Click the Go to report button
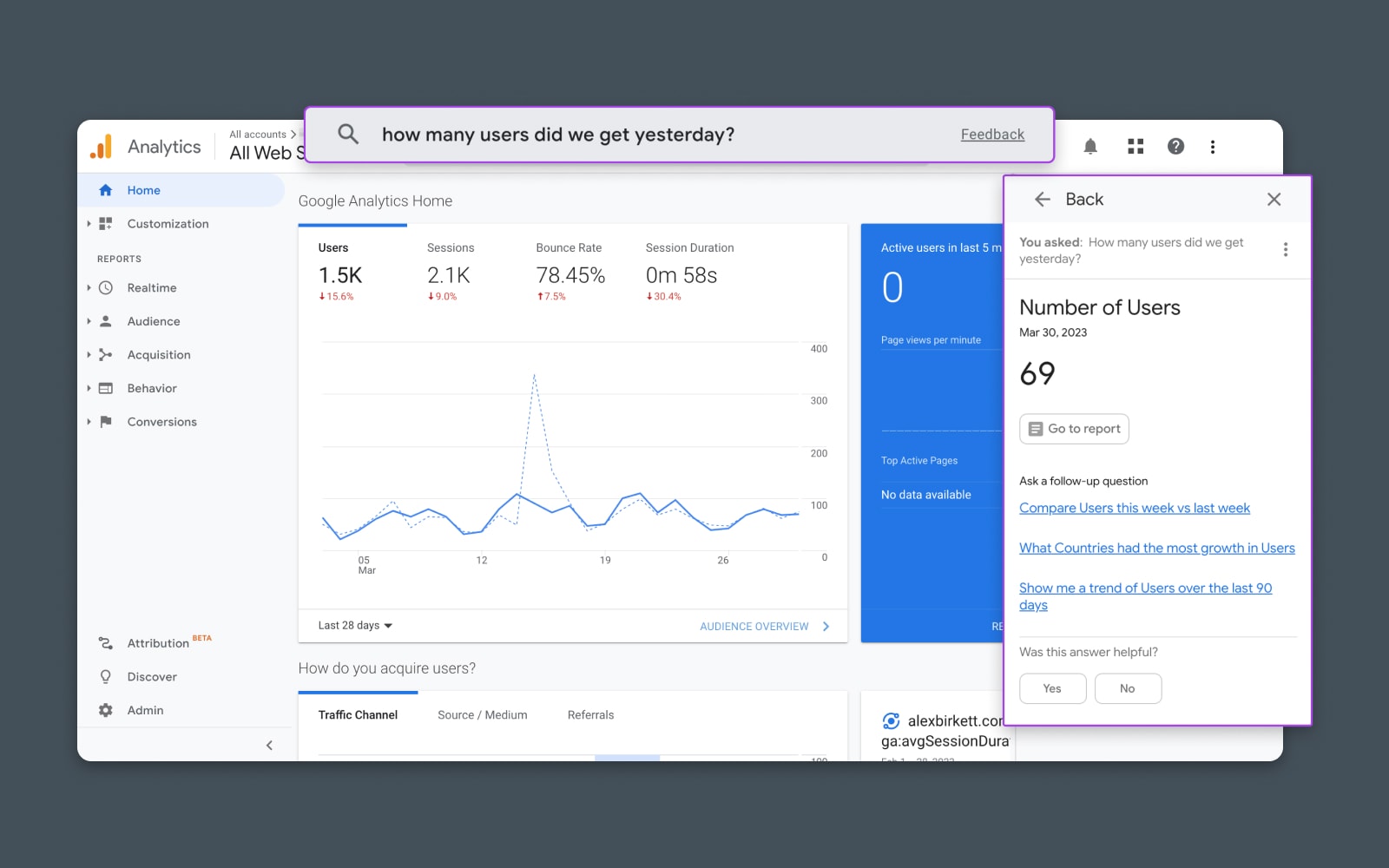The width and height of the screenshot is (1389, 868). click(1074, 429)
